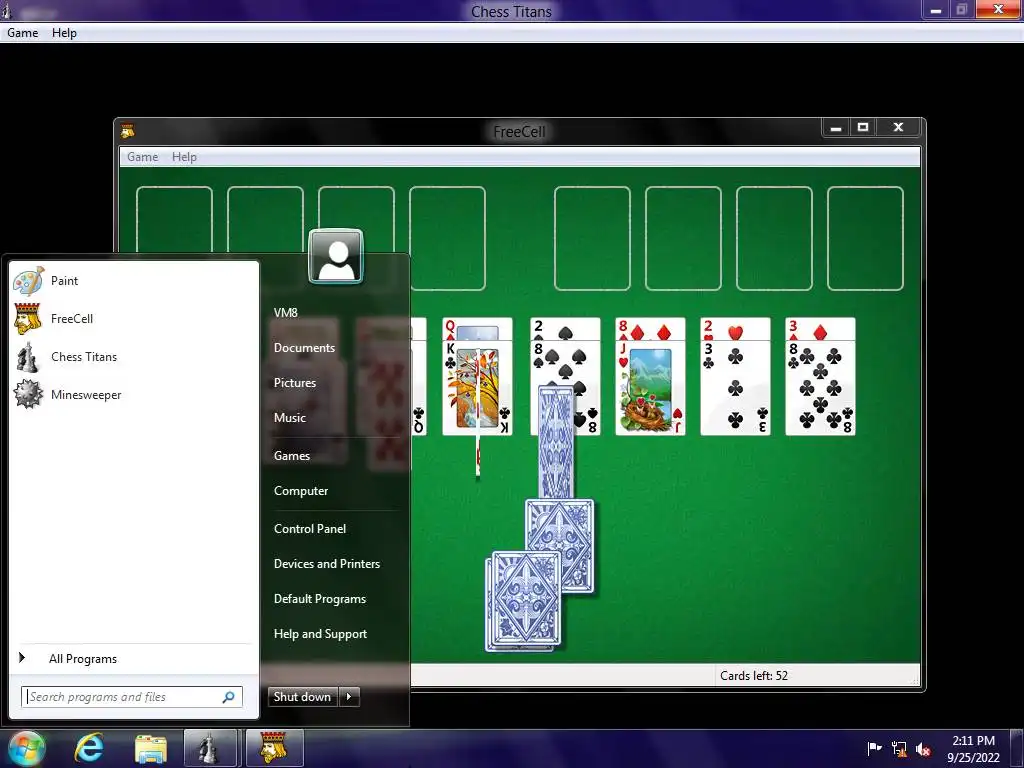The height and width of the screenshot is (768, 1024).
Task: Minimize the FreeCell window
Action: click(835, 127)
